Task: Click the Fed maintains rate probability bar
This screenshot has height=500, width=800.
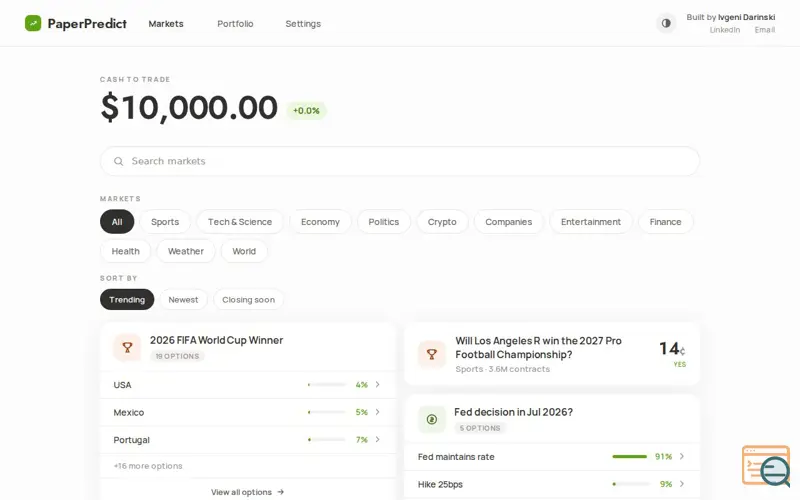Action: (x=631, y=456)
